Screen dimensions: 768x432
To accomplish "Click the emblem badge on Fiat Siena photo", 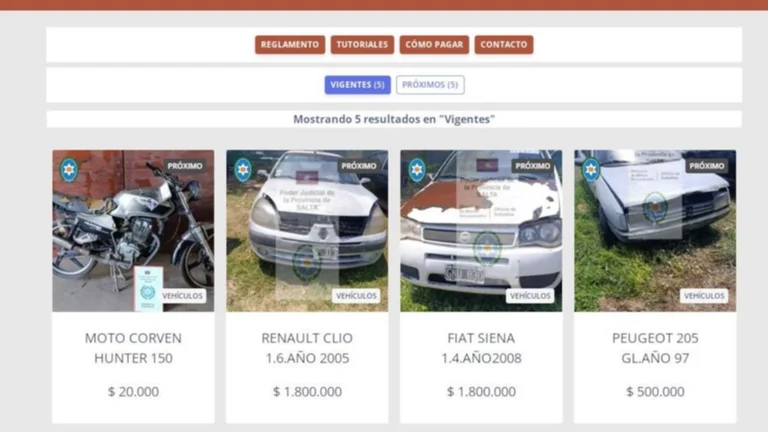I will tap(417, 169).
